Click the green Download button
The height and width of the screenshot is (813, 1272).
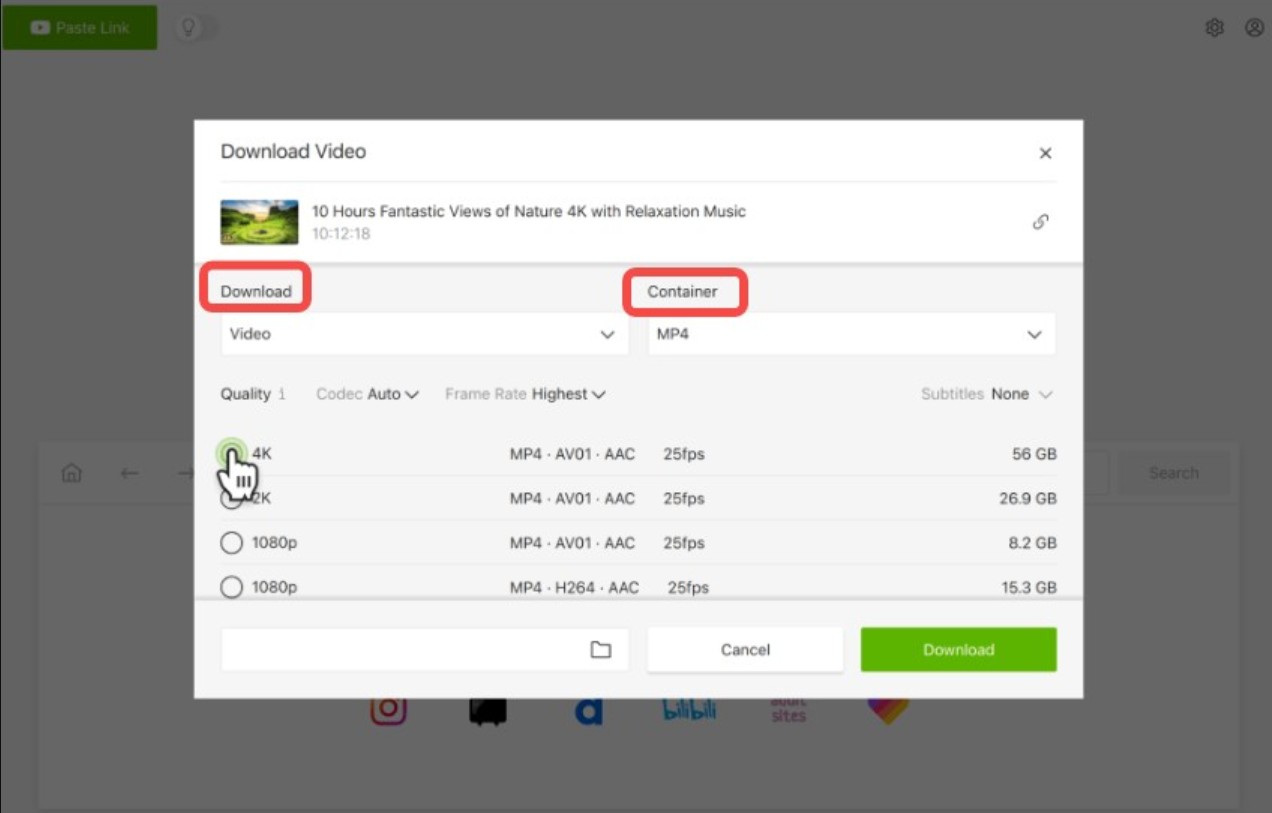click(x=958, y=649)
